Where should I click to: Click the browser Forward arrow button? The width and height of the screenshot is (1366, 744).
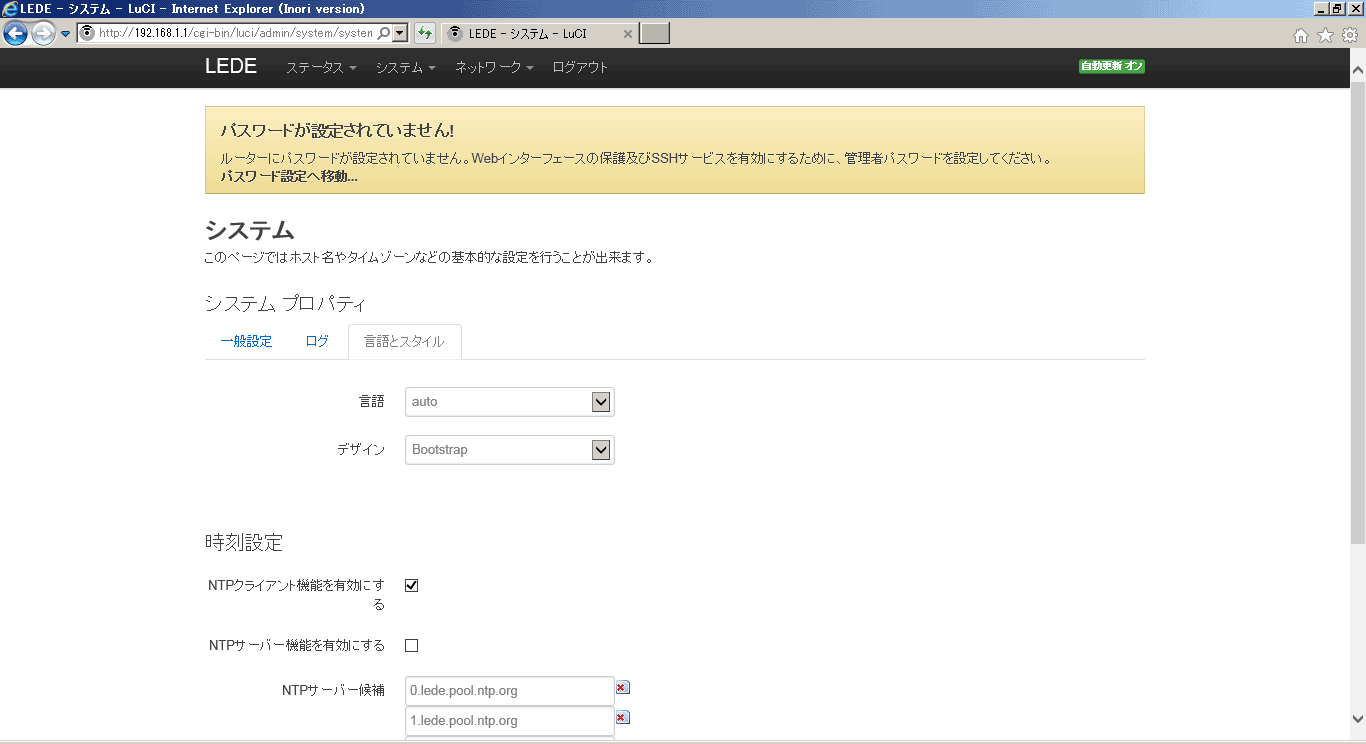point(42,33)
